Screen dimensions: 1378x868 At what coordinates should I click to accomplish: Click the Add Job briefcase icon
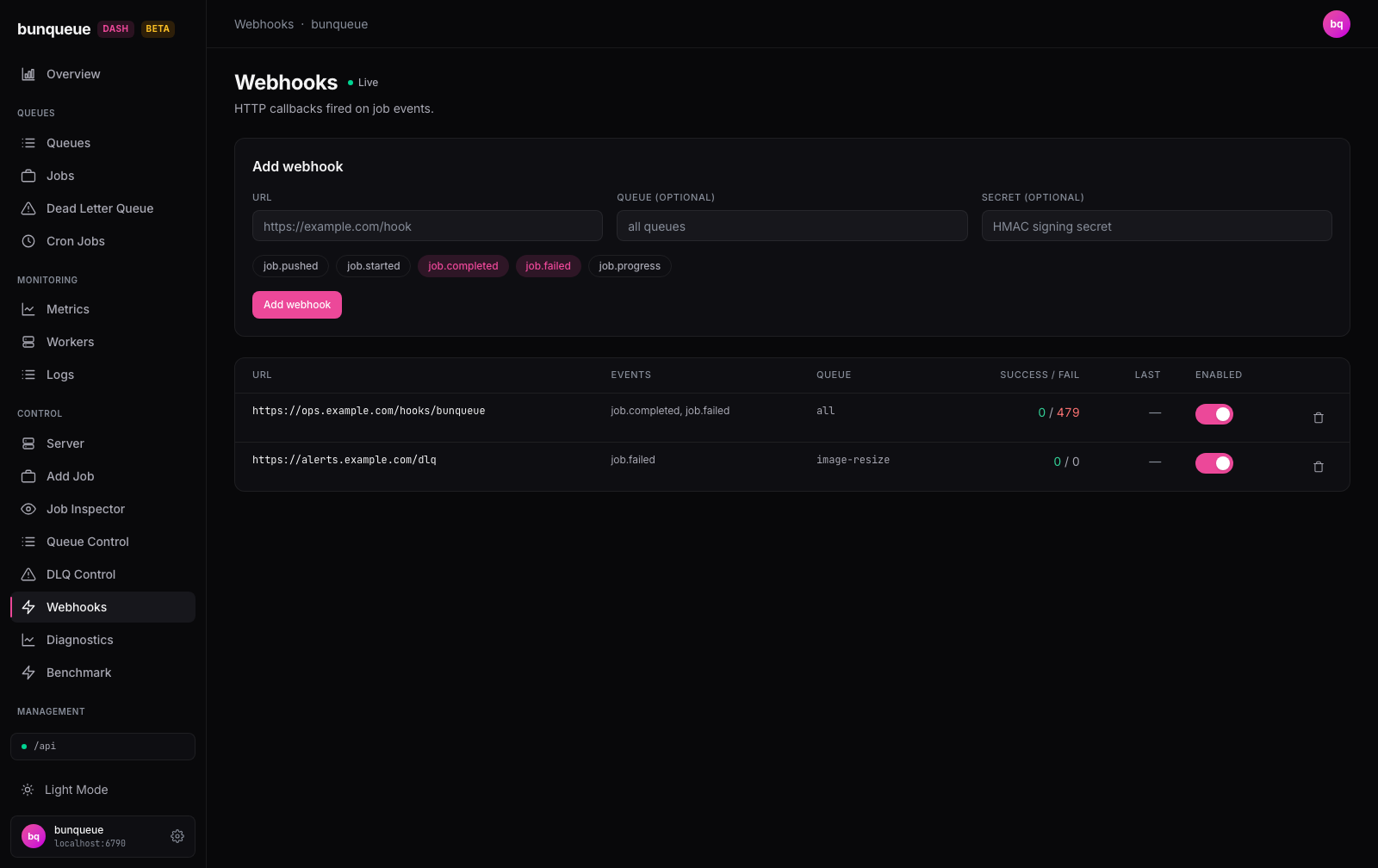tap(28, 476)
